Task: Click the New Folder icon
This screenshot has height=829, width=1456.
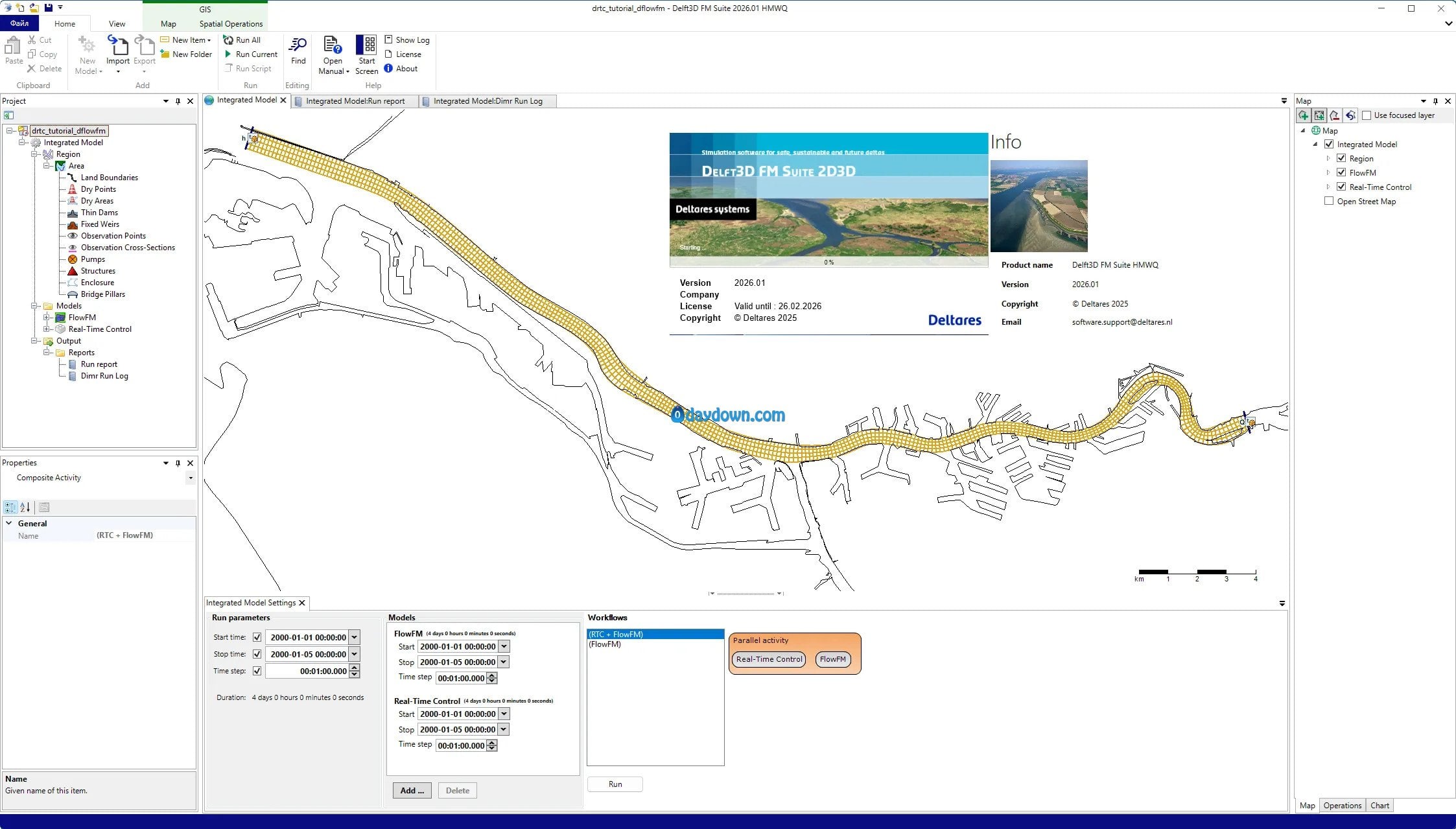Action: tap(165, 54)
